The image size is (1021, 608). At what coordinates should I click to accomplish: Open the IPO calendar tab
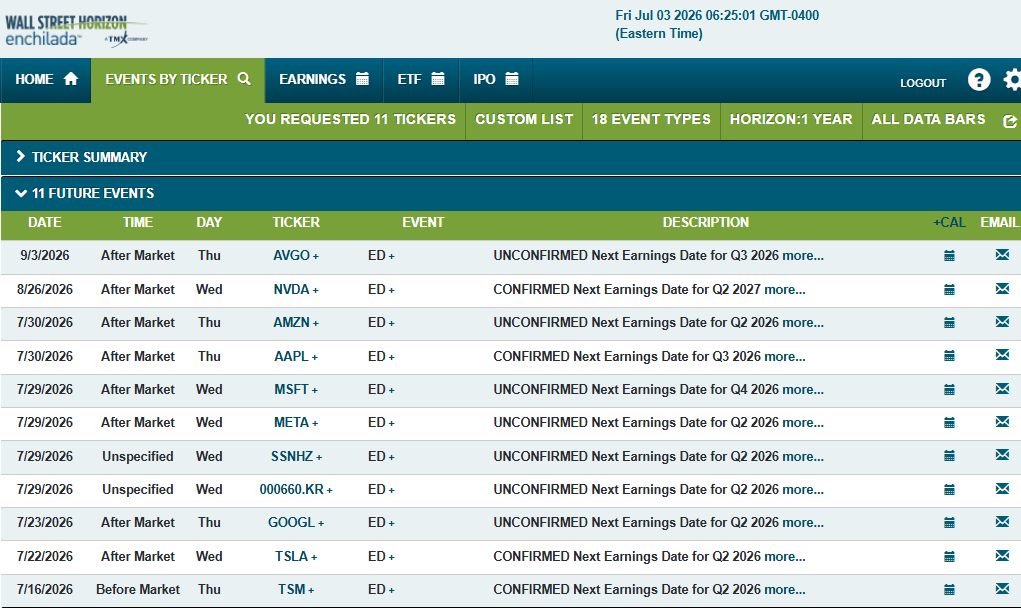(496, 80)
